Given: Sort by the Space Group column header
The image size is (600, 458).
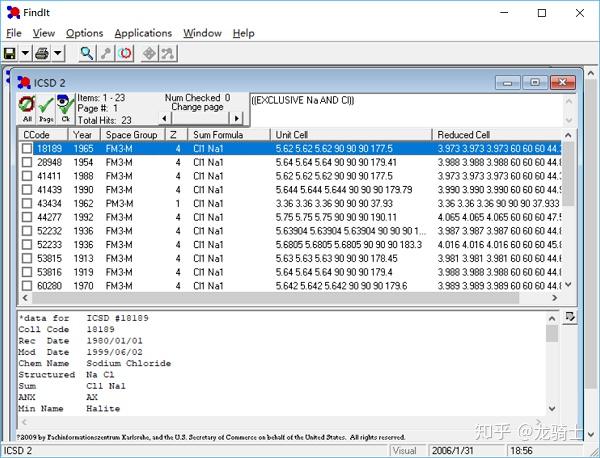Looking at the screenshot, I should click(x=132, y=135).
